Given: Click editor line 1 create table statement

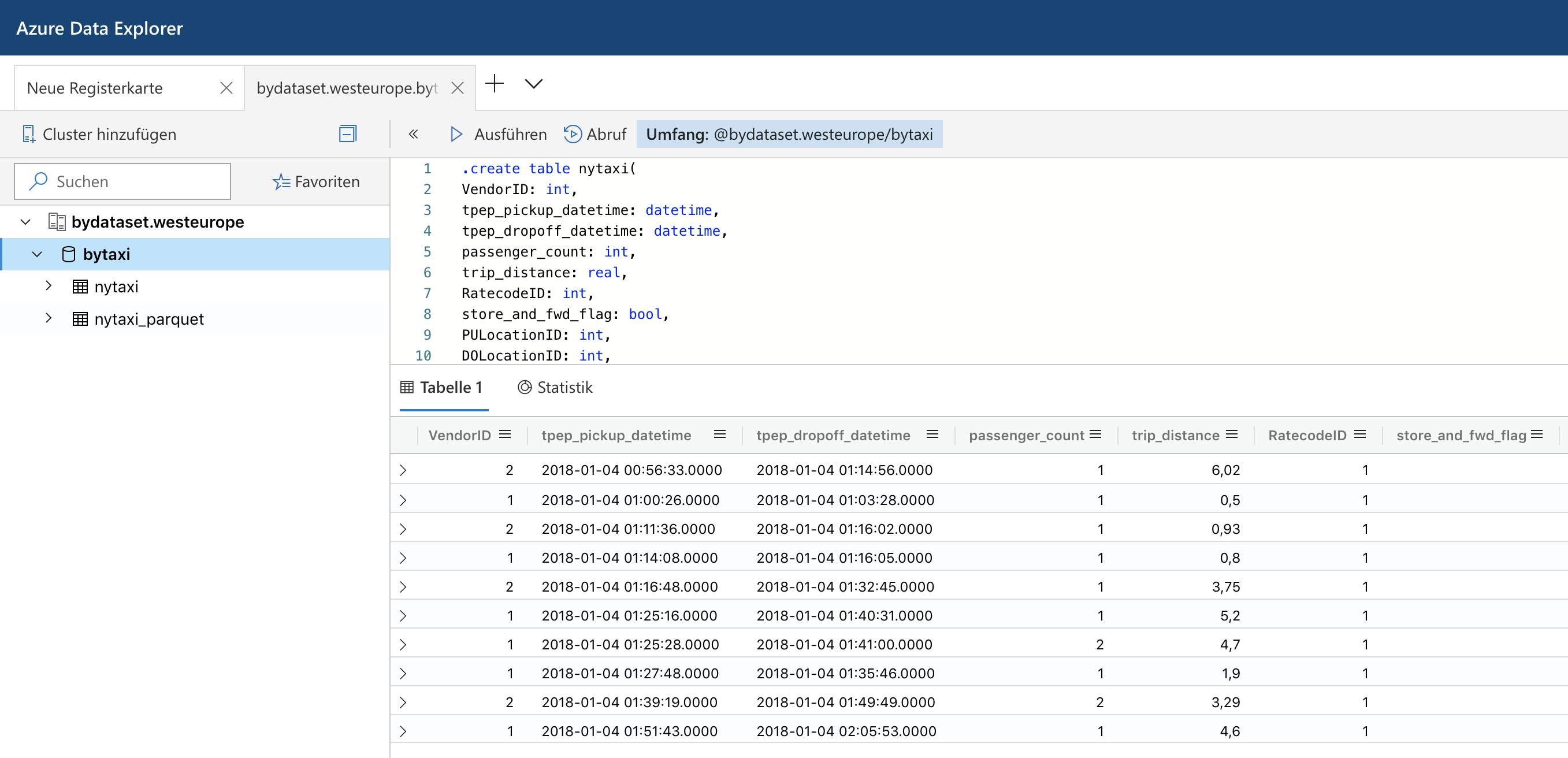Looking at the screenshot, I should [x=548, y=169].
